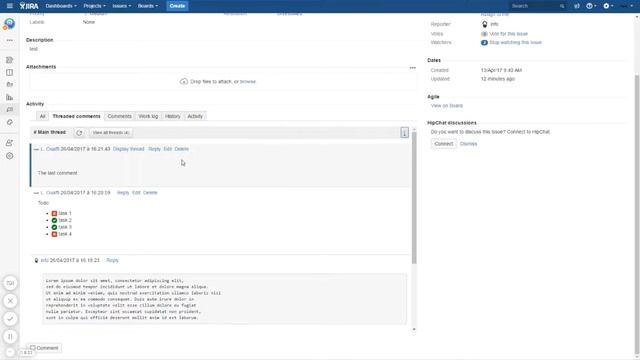The image size is (640, 360).
Task: Expand the Projects menu
Action: click(x=94, y=6)
